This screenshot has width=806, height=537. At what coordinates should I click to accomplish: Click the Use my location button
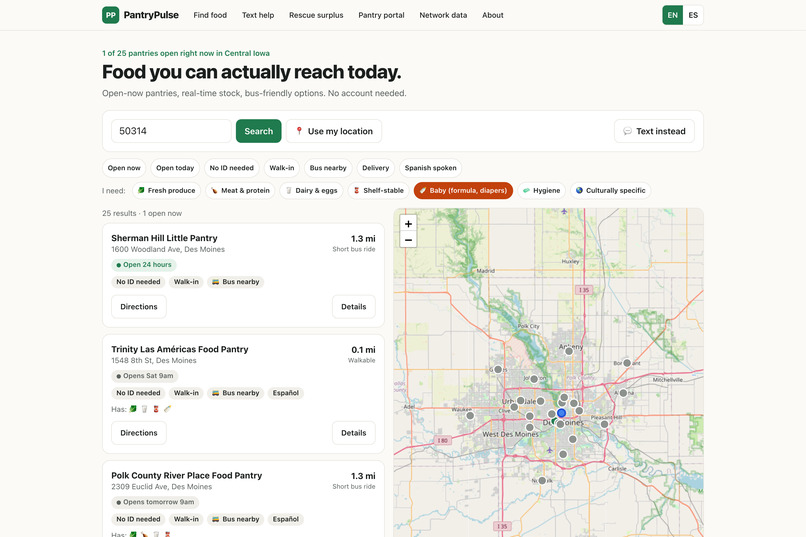tap(334, 131)
